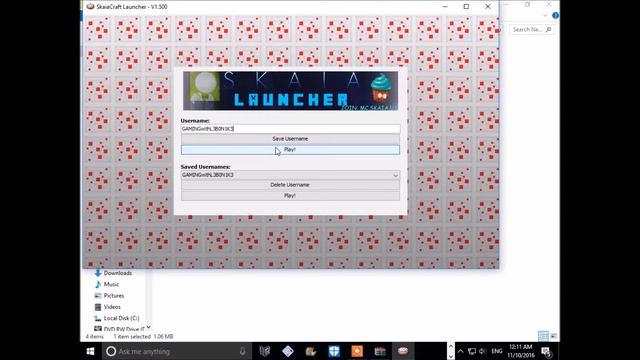This screenshot has width=640, height=360.
Task: Expand the Saved Usernames dropdown arrow
Action: pyautogui.click(x=395, y=175)
